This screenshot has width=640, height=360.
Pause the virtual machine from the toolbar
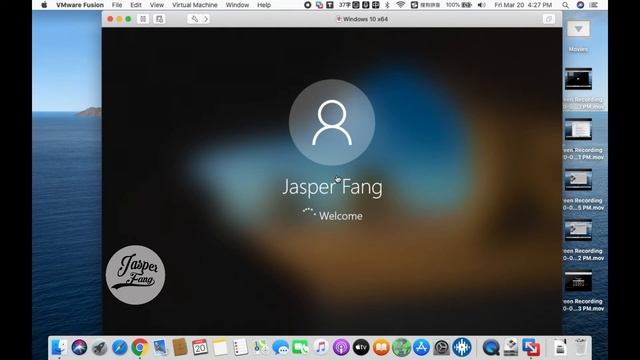click(x=143, y=19)
